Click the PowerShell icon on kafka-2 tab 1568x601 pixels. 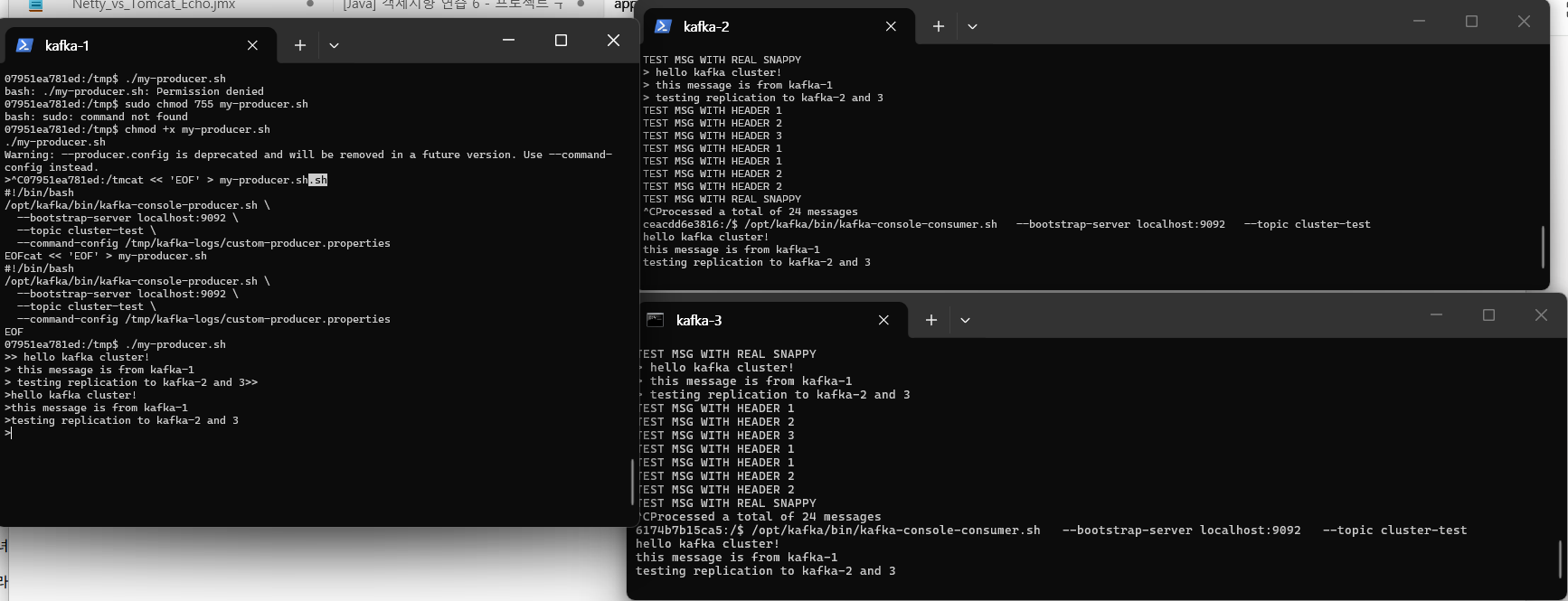point(663,26)
